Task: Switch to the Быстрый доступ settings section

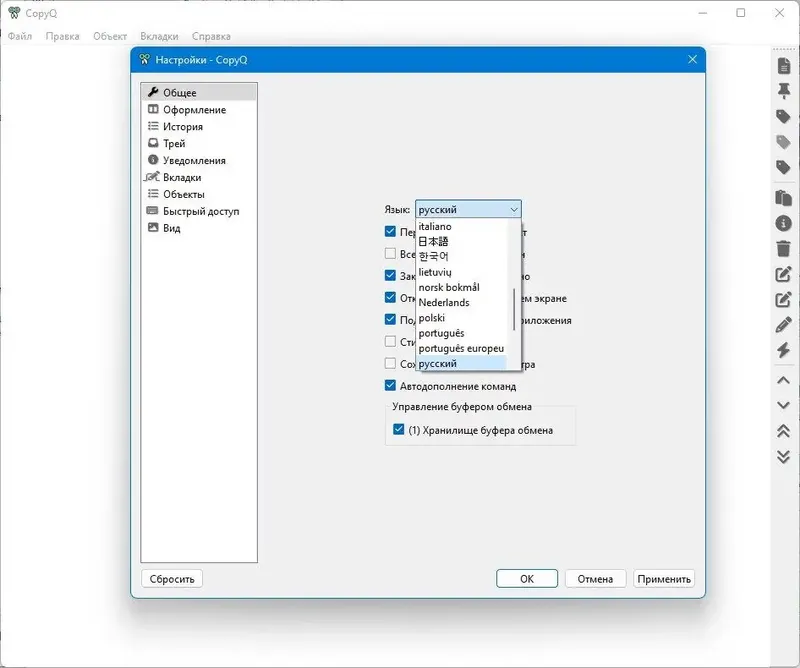Action: click(199, 211)
